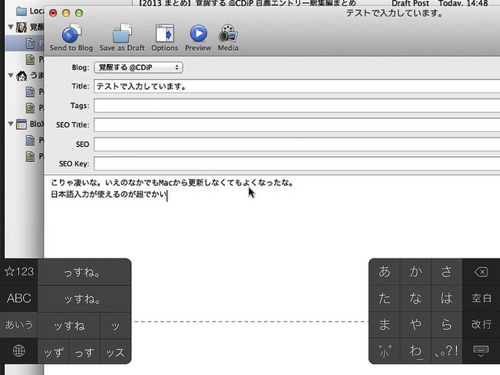Viewport: 500px width, 375px height.
Task: Switch keyboard to ABC mode
Action: (x=19, y=298)
